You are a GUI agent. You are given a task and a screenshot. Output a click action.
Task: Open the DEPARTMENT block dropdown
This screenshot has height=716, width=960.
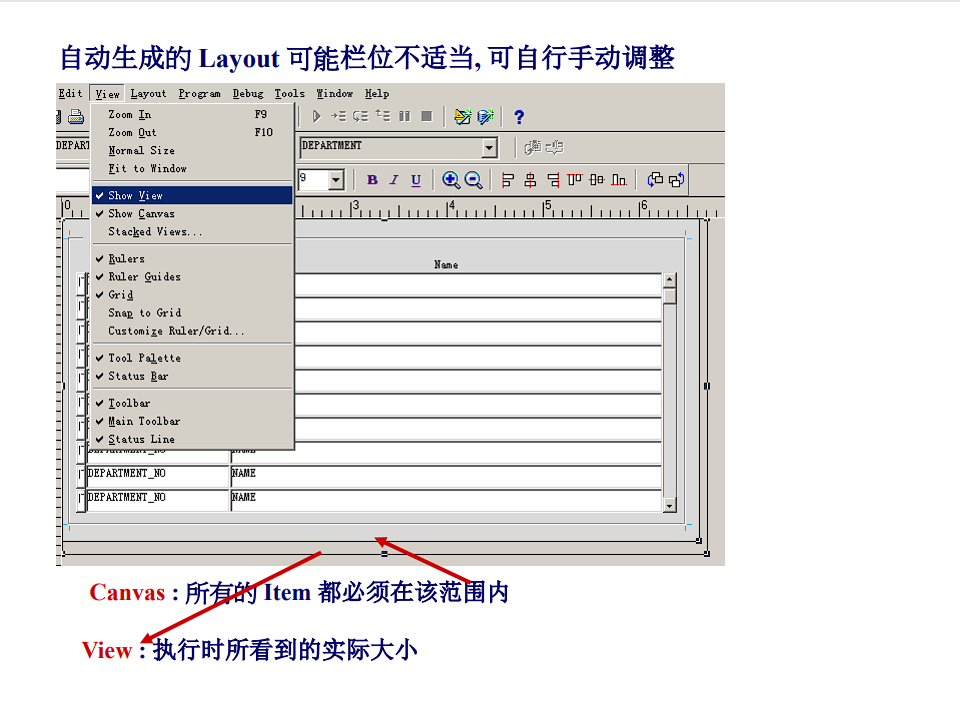(489, 148)
